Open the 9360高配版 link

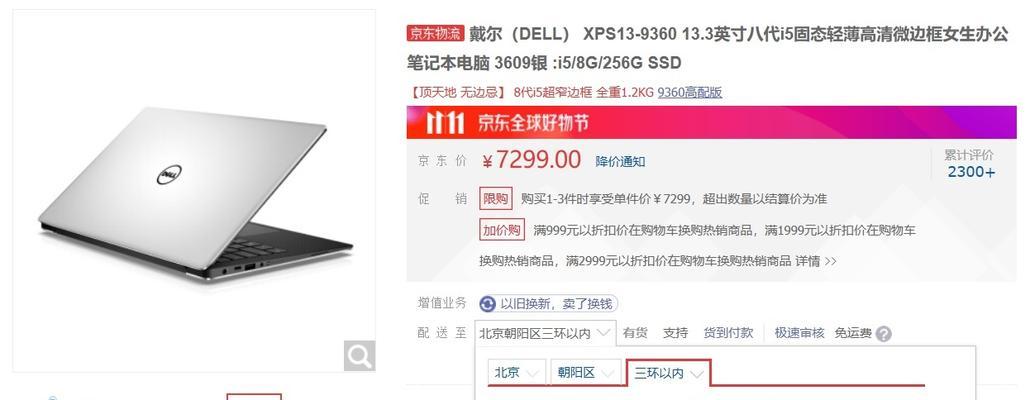click(x=690, y=93)
